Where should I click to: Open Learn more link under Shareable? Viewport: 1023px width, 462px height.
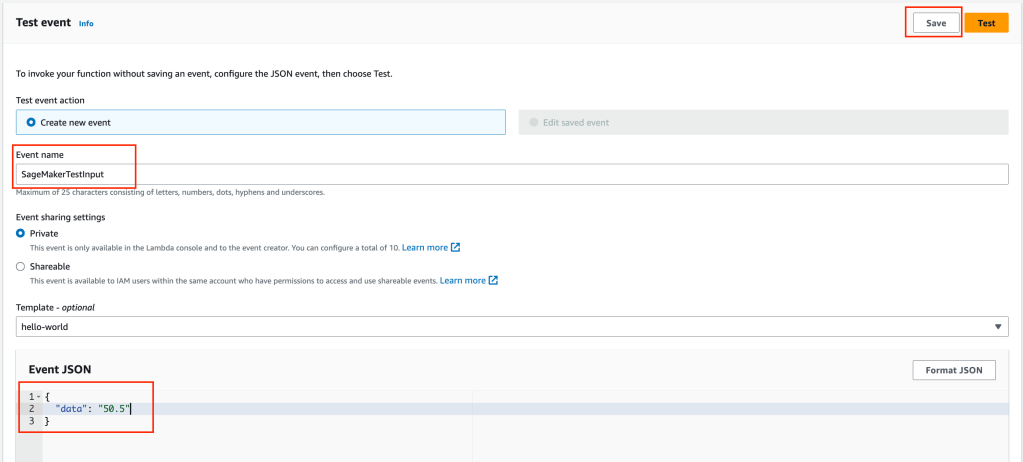462,281
